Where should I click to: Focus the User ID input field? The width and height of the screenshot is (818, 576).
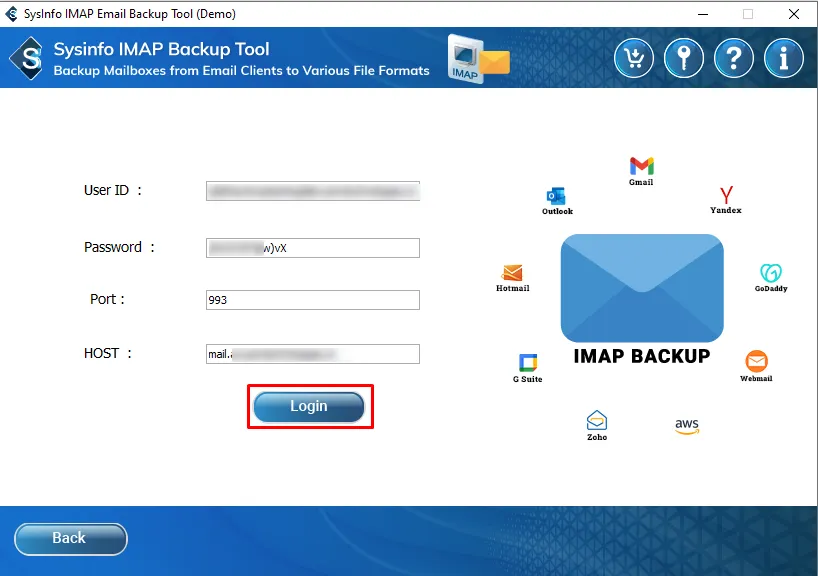(312, 191)
